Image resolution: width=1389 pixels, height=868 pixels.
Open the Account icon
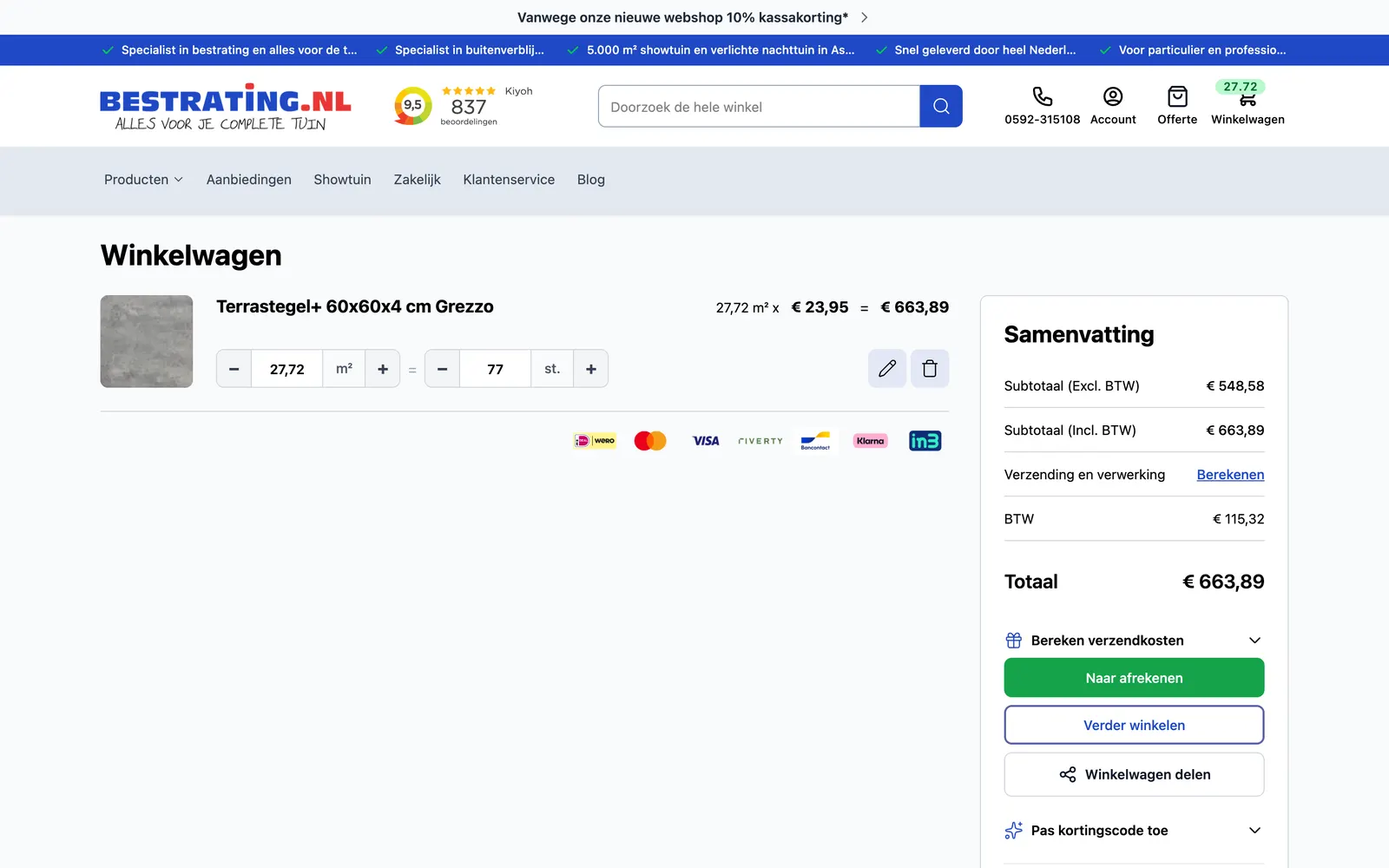pyautogui.click(x=1113, y=96)
